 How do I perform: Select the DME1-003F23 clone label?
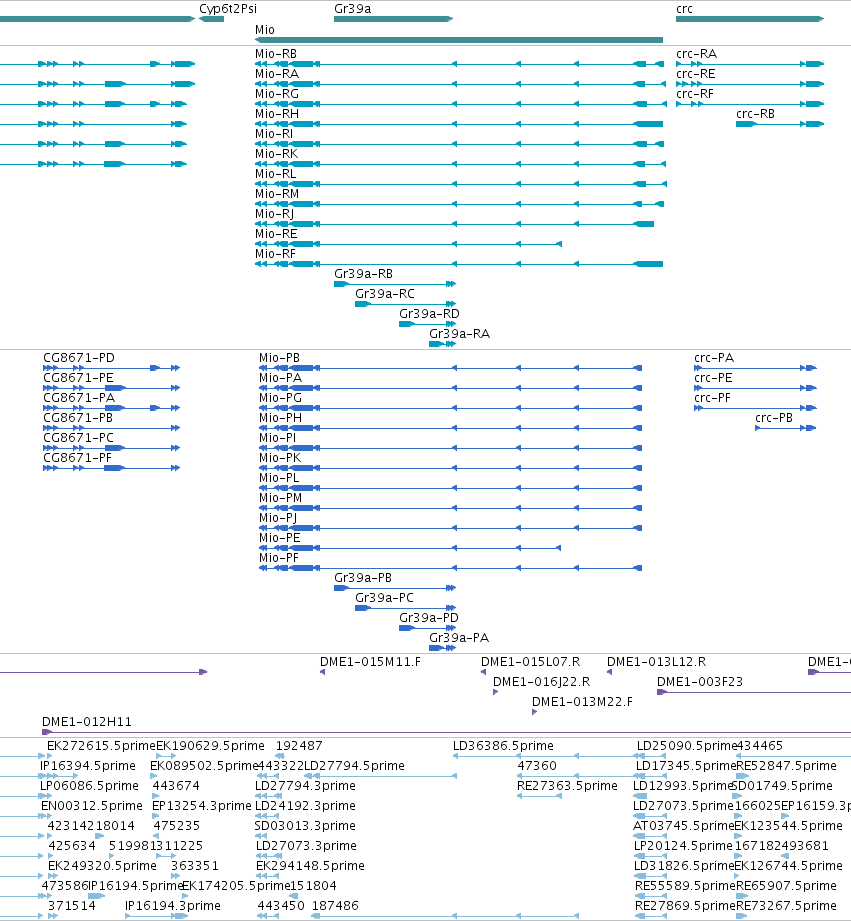coord(700,682)
